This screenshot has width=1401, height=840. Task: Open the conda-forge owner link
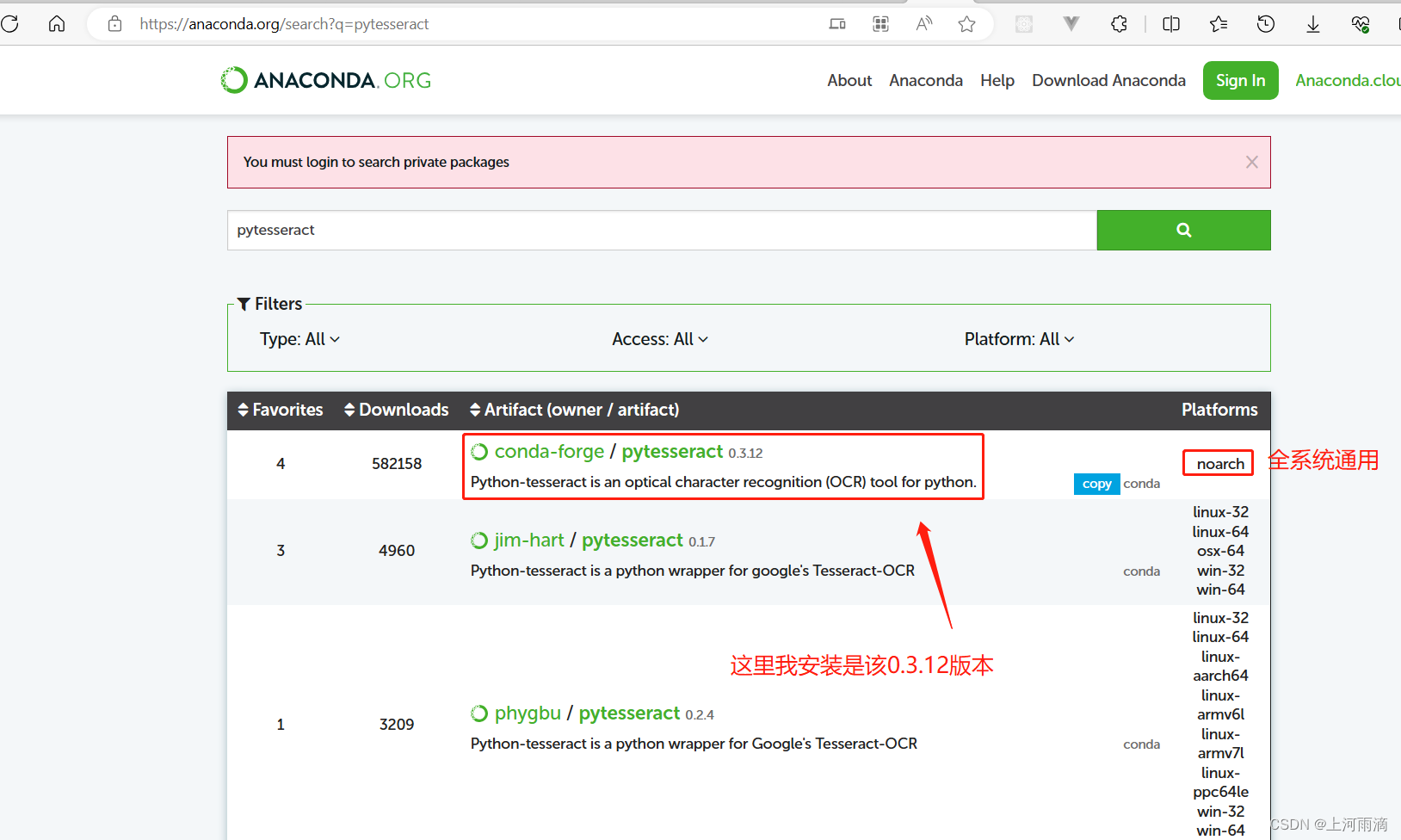pos(549,452)
